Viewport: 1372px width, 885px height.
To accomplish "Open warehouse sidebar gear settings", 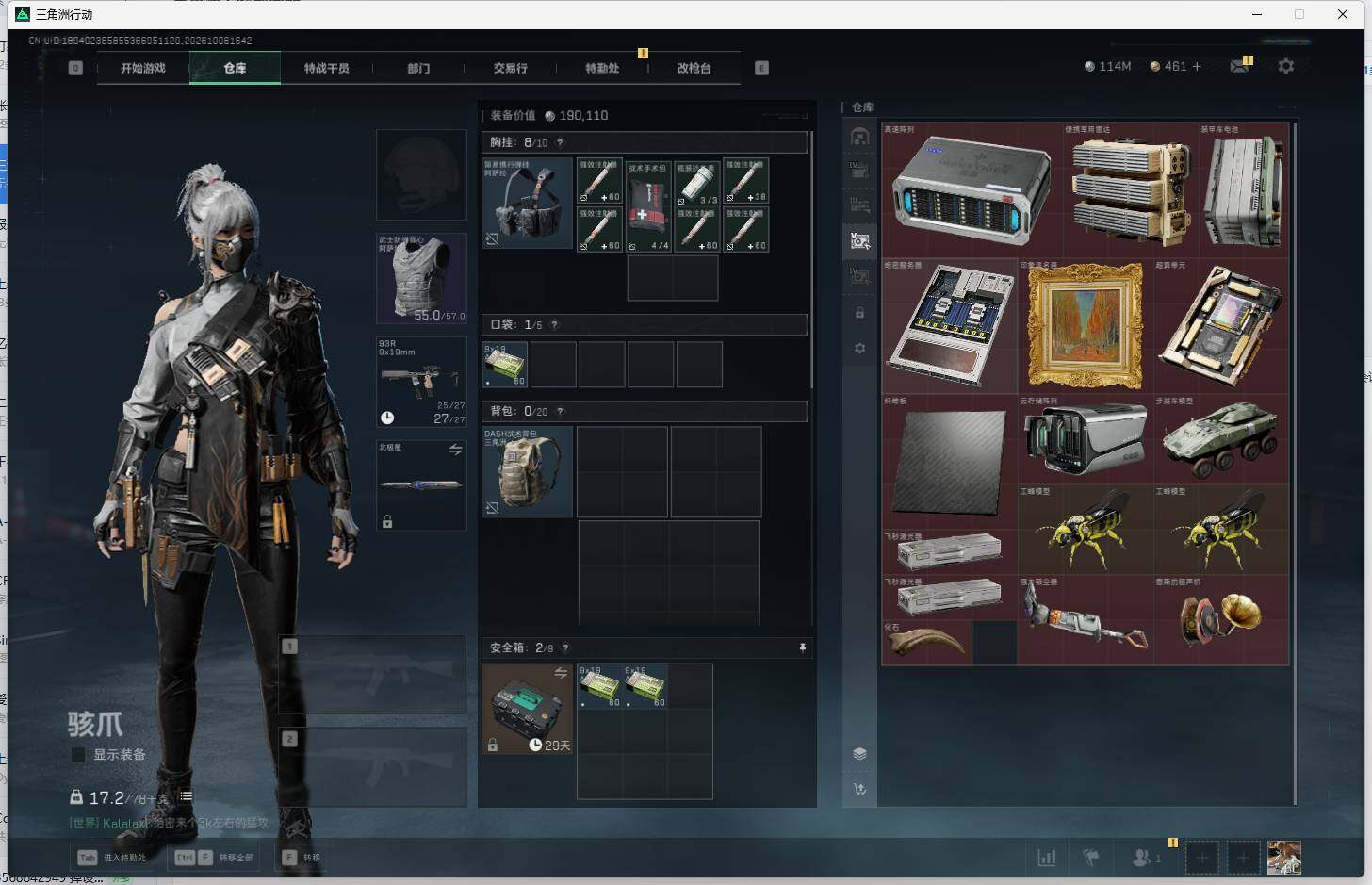I will 859,348.
